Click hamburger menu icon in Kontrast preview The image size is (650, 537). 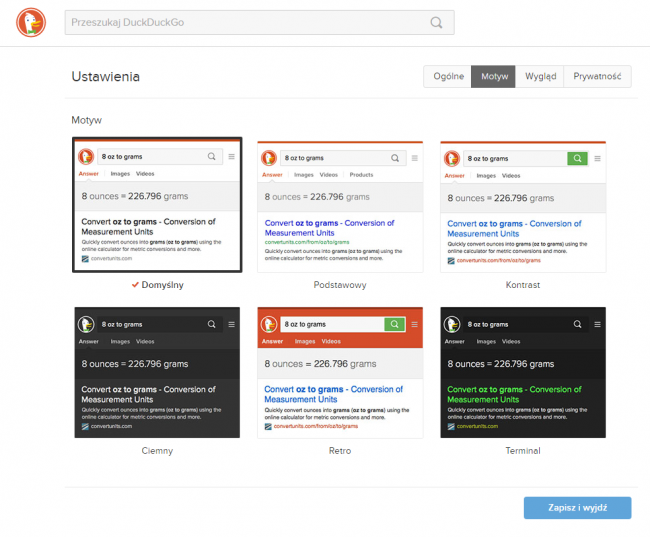(x=597, y=158)
